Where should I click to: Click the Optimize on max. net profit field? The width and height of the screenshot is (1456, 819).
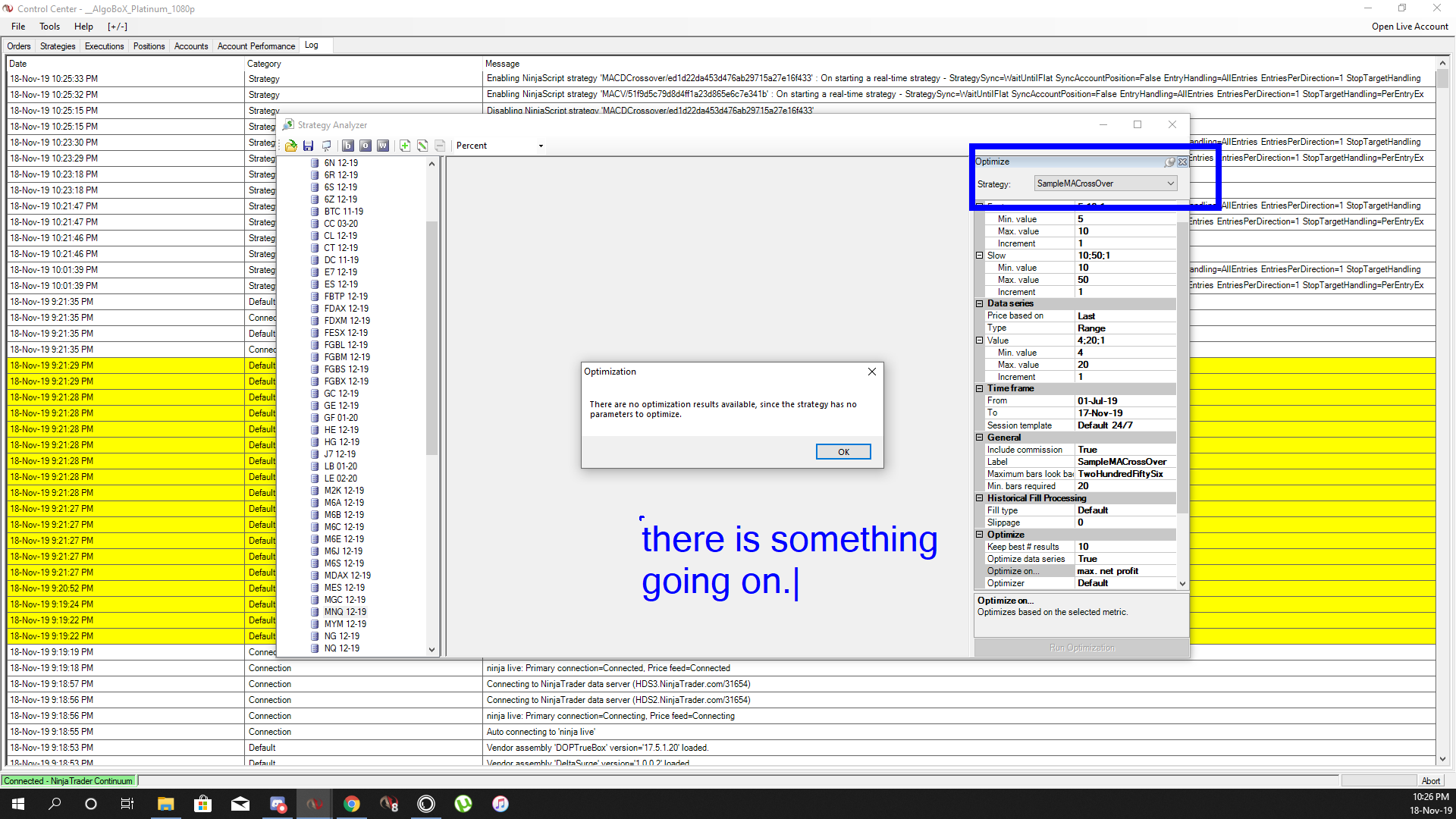(x=1107, y=571)
